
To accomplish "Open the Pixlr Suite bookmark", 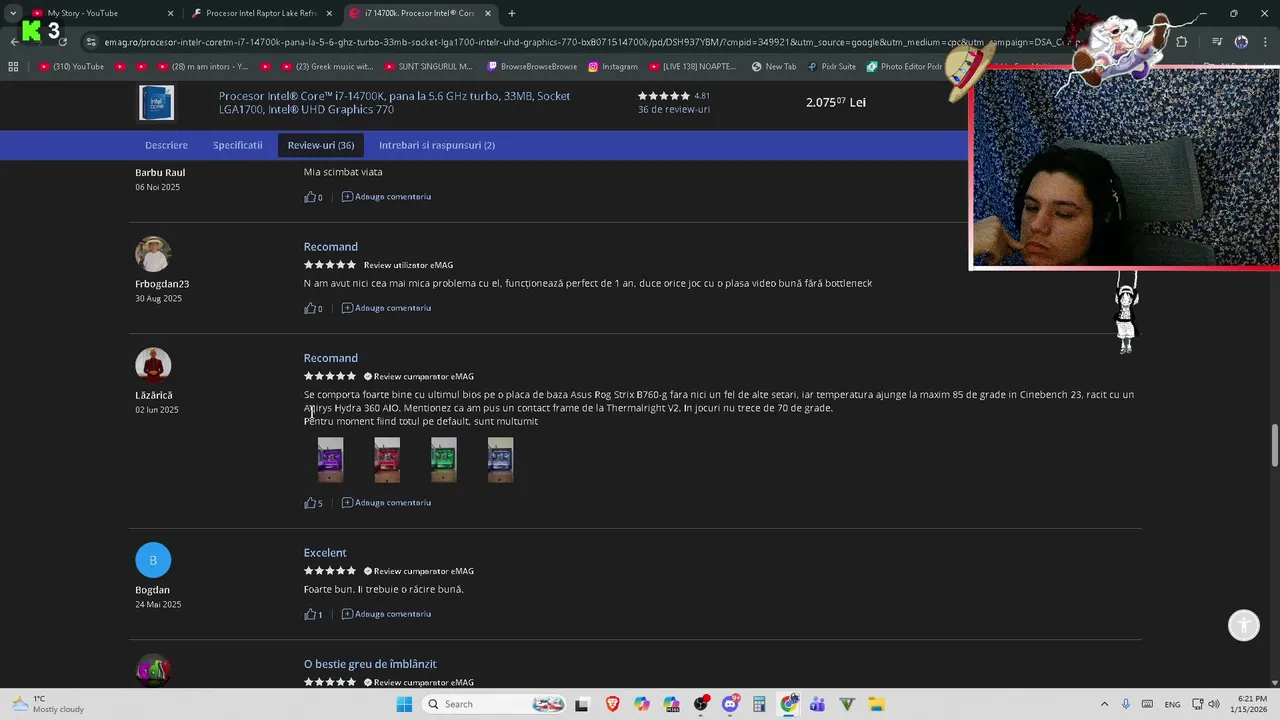I will (x=831, y=66).
